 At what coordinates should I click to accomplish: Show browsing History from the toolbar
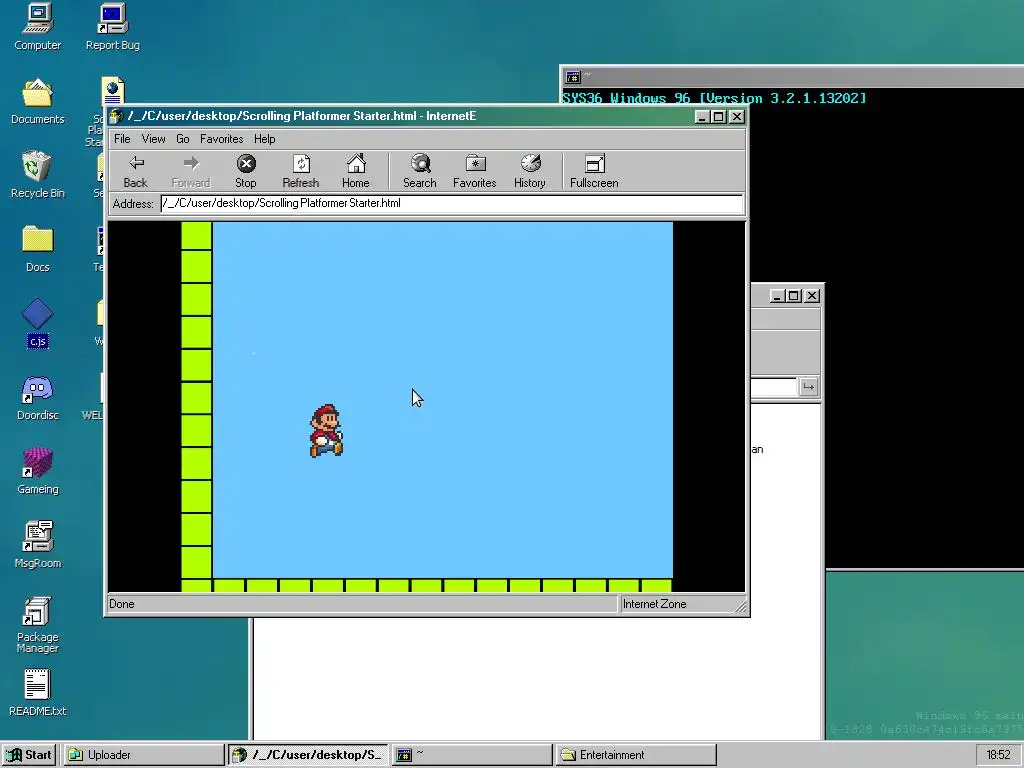pos(530,172)
